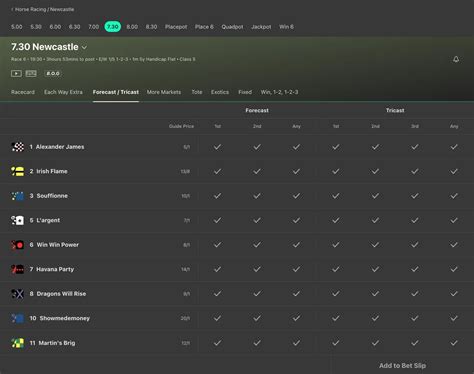
Task: Switch to the More Markets tab
Action: click(x=164, y=92)
